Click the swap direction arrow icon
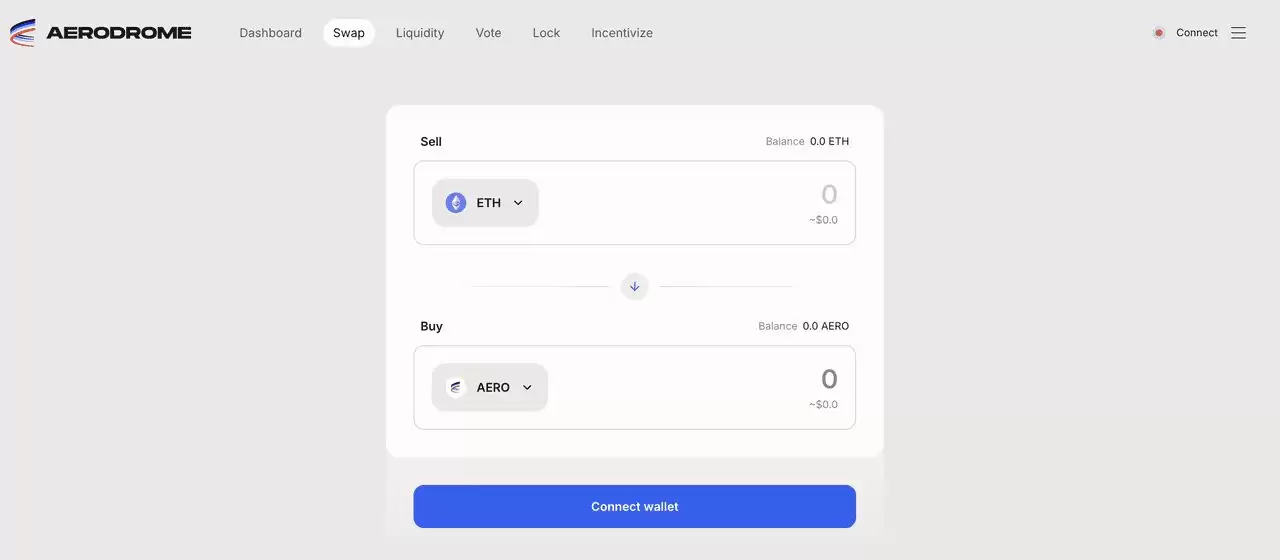The width and height of the screenshot is (1280, 560). point(634,287)
